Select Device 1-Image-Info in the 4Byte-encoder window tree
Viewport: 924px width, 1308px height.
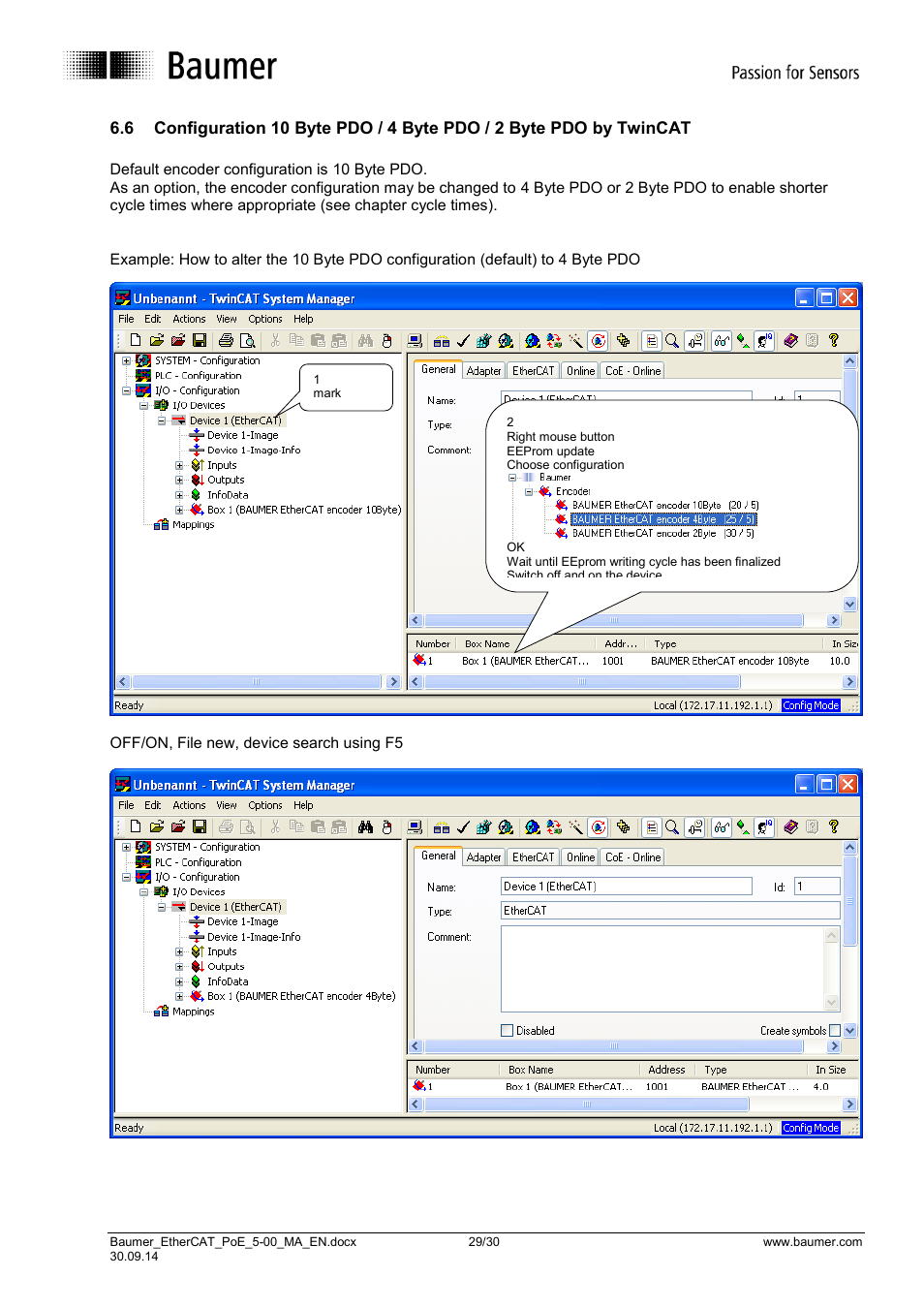(x=254, y=937)
